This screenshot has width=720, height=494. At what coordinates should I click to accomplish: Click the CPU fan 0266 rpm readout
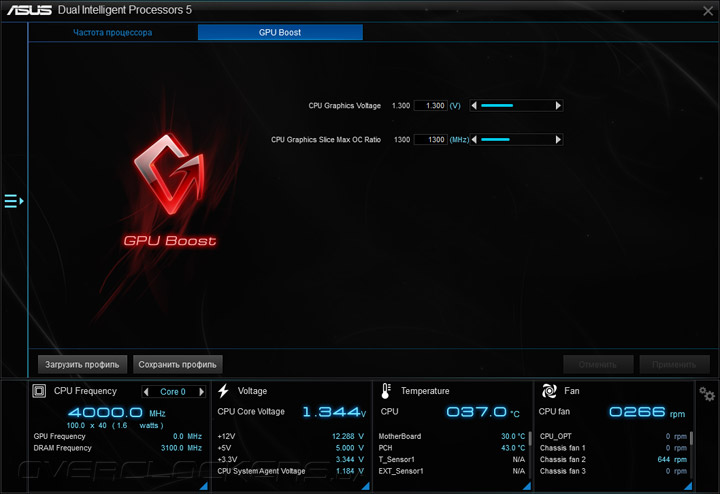click(x=647, y=412)
